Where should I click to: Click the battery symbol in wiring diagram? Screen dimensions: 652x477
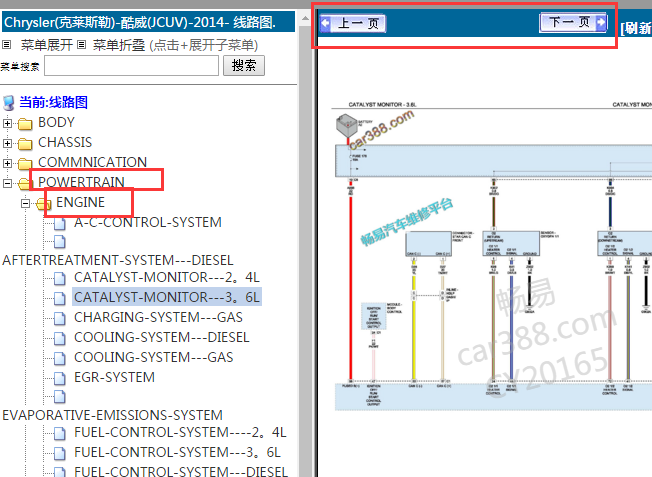click(x=346, y=125)
